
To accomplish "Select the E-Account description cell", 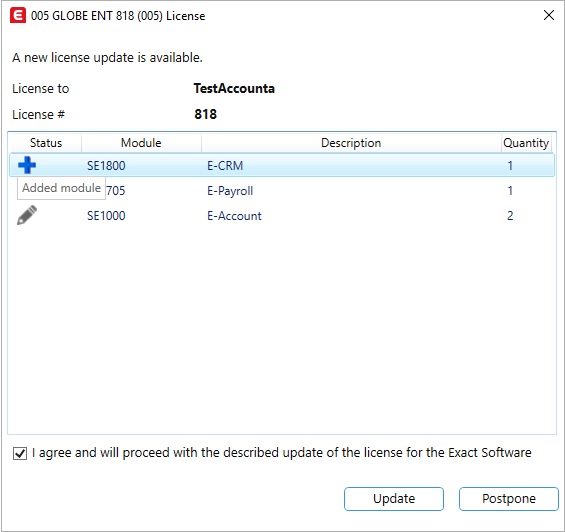I will pyautogui.click(x=234, y=216).
